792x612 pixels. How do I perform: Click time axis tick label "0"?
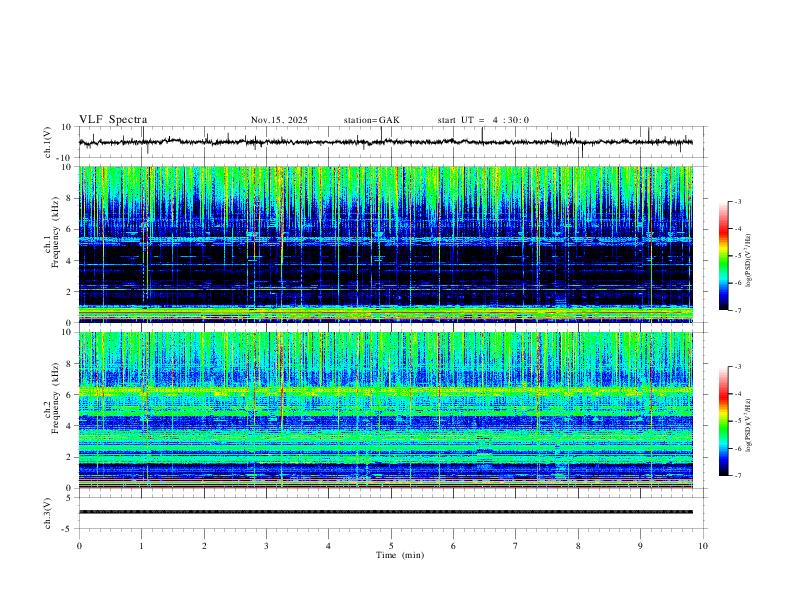tap(79, 546)
